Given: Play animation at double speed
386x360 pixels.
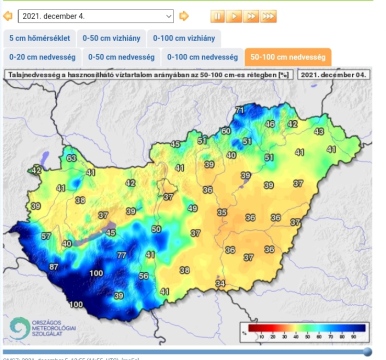Looking at the screenshot, I should 251,16.
